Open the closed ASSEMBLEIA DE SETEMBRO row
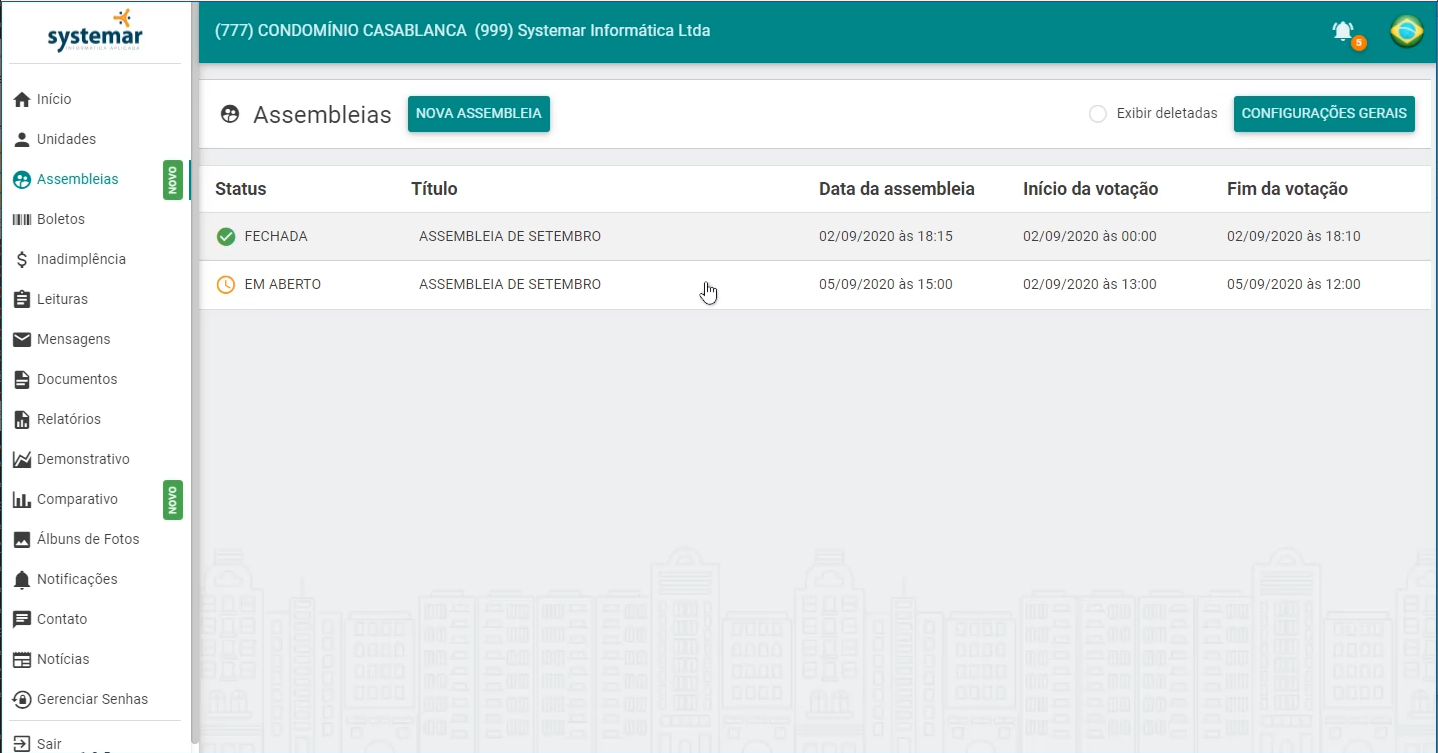1438x753 pixels. point(510,237)
